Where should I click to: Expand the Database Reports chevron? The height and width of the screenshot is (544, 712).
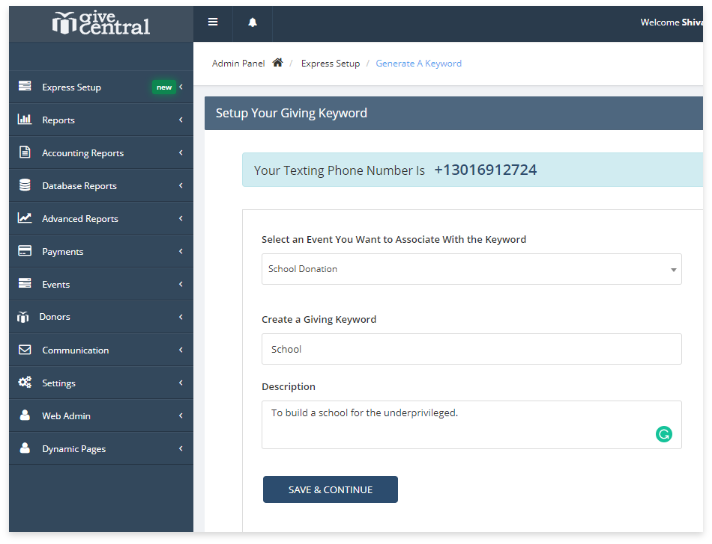(x=181, y=186)
